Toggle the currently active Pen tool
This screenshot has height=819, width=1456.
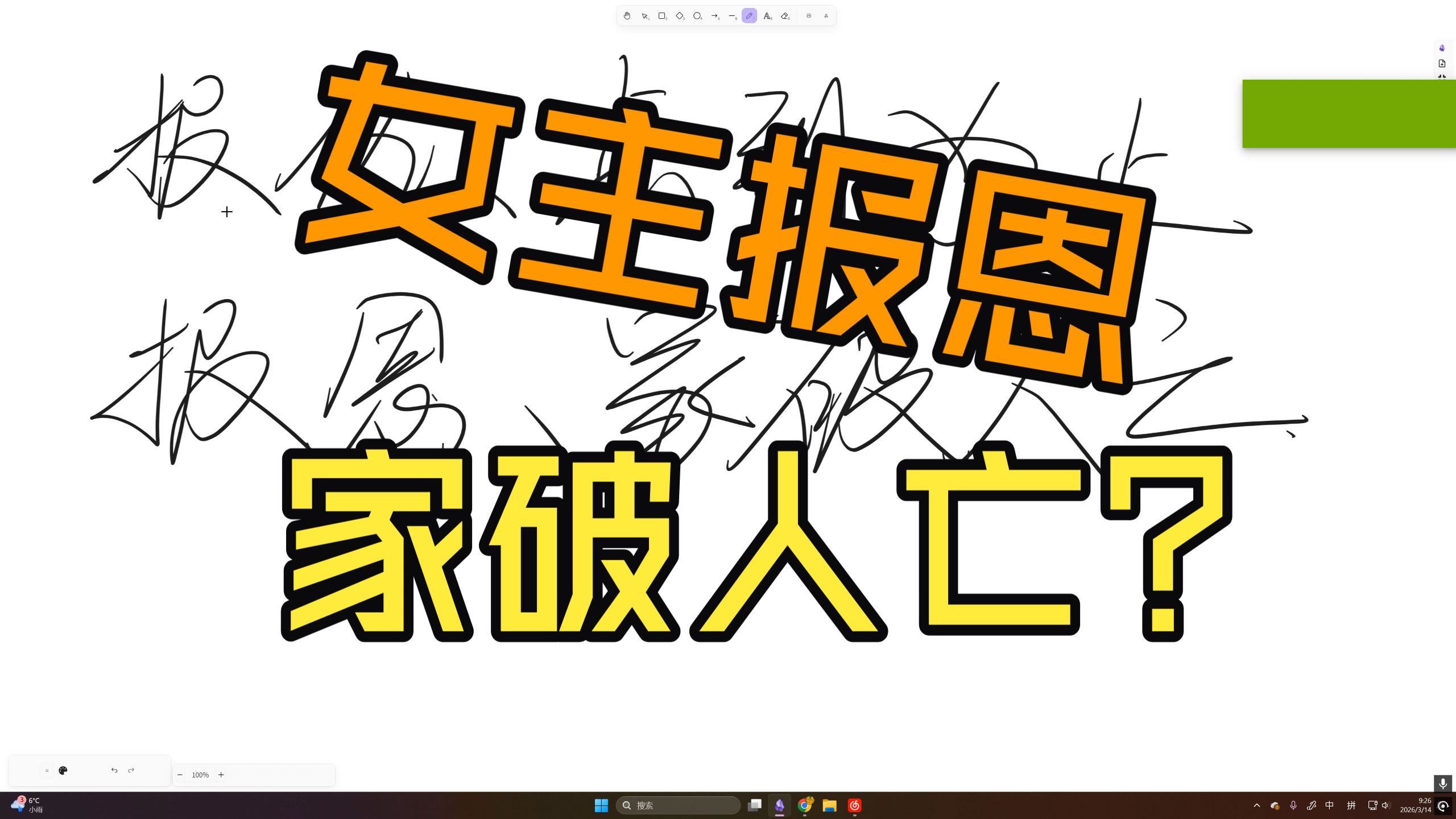coord(750,15)
